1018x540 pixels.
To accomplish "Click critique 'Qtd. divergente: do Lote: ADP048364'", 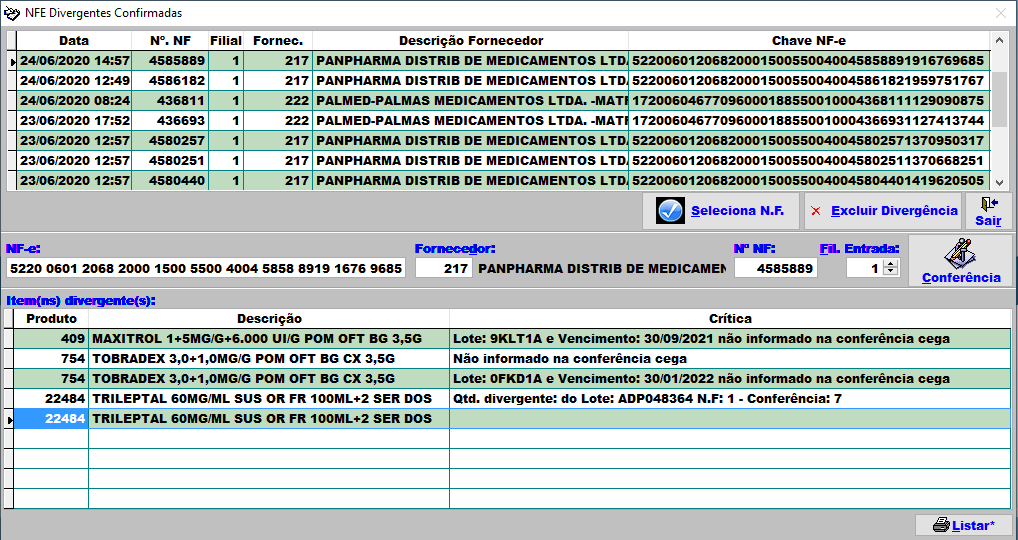I will [x=730, y=399].
